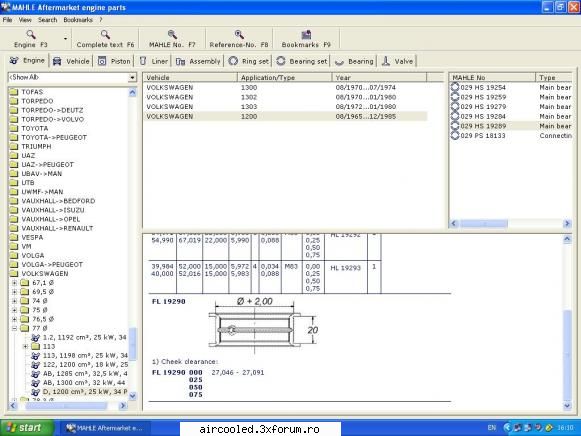Select part 029 PS 18133 row
Screen dimensions: 581x436
(511, 136)
